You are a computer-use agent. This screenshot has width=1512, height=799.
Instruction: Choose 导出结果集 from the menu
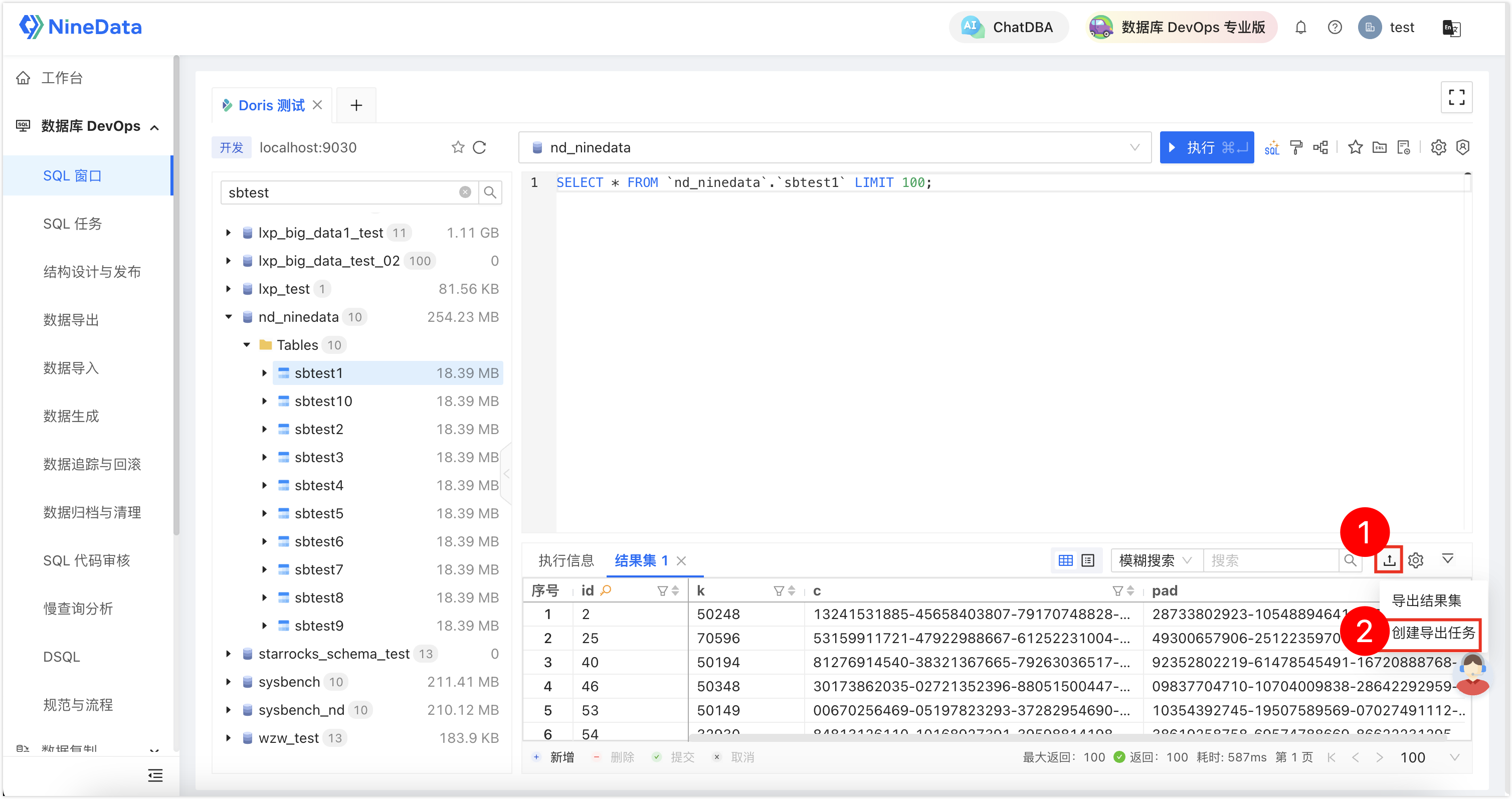pos(1426,601)
